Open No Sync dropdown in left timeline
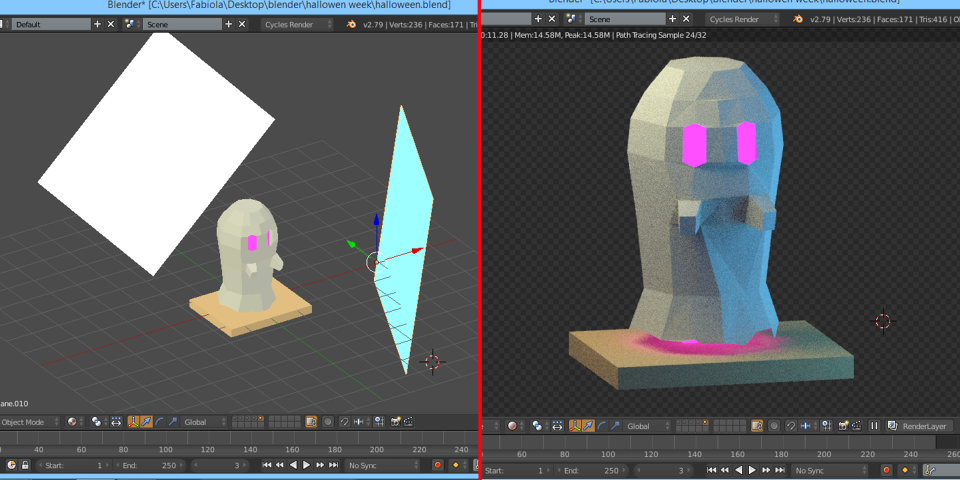 (x=382, y=465)
